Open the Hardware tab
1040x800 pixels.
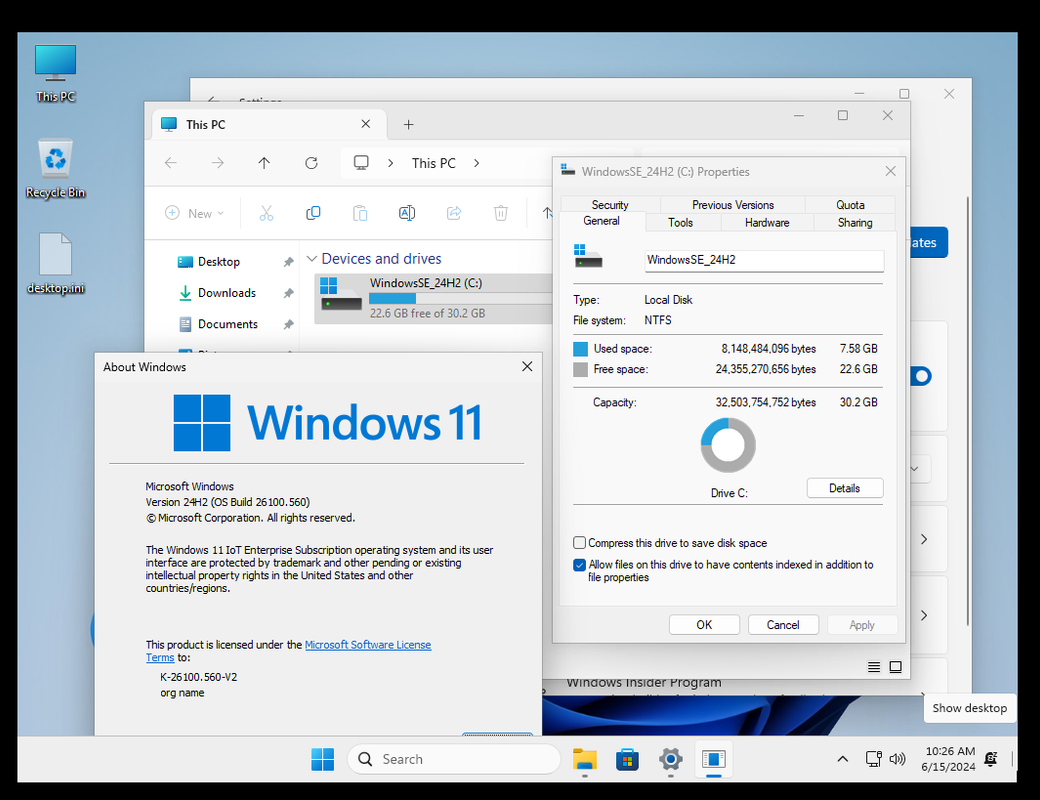tap(767, 222)
